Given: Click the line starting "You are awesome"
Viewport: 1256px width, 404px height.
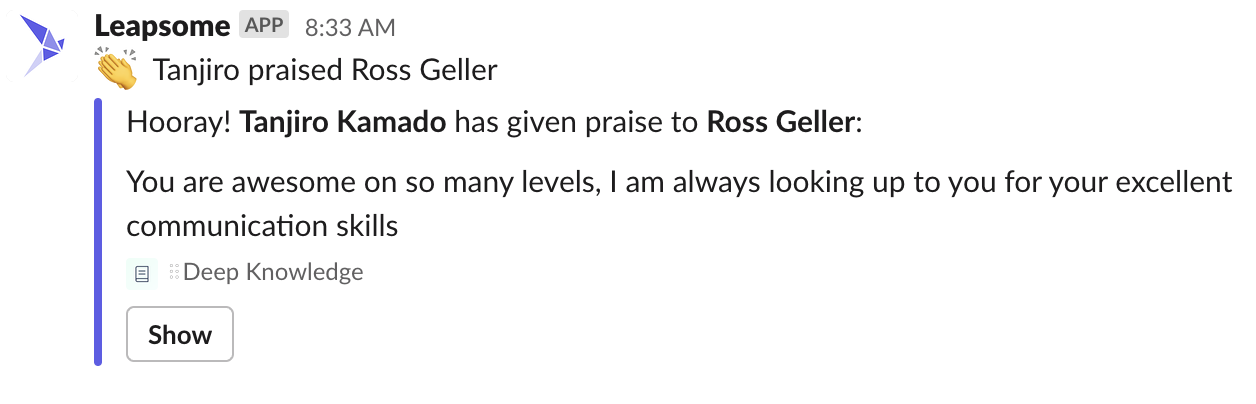Looking at the screenshot, I should [680, 184].
